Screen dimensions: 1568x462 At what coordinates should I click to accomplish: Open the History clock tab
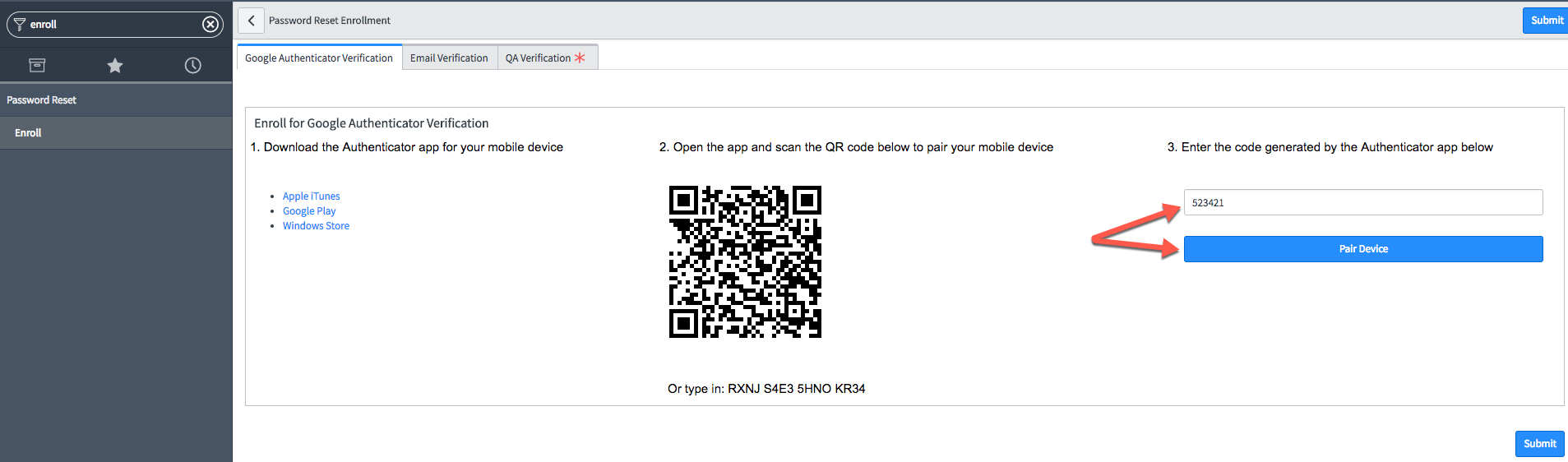click(193, 65)
